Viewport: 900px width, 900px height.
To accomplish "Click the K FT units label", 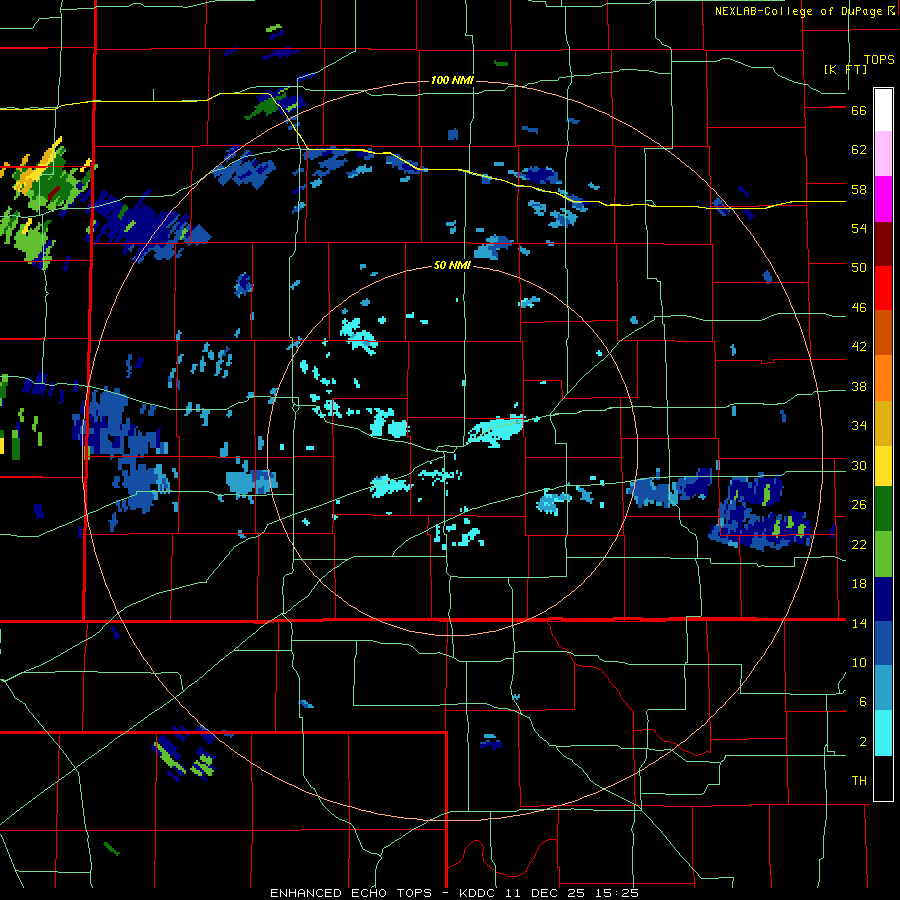I will click(x=845, y=69).
